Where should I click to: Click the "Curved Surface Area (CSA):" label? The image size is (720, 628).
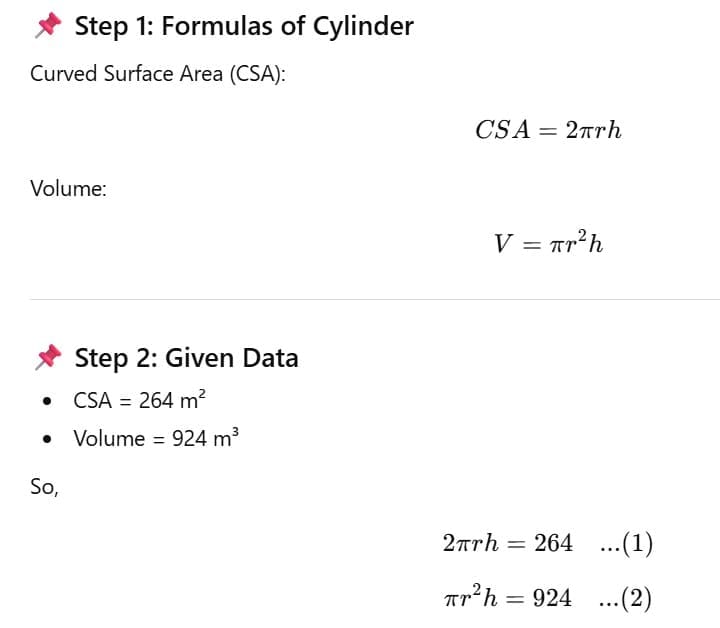click(158, 74)
